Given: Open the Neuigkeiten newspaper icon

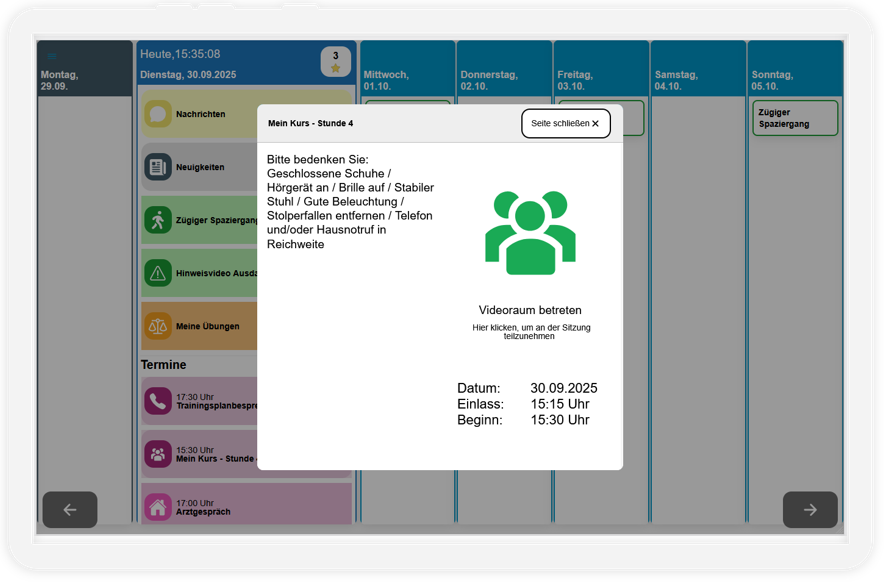Looking at the screenshot, I should pyautogui.click(x=158, y=167).
